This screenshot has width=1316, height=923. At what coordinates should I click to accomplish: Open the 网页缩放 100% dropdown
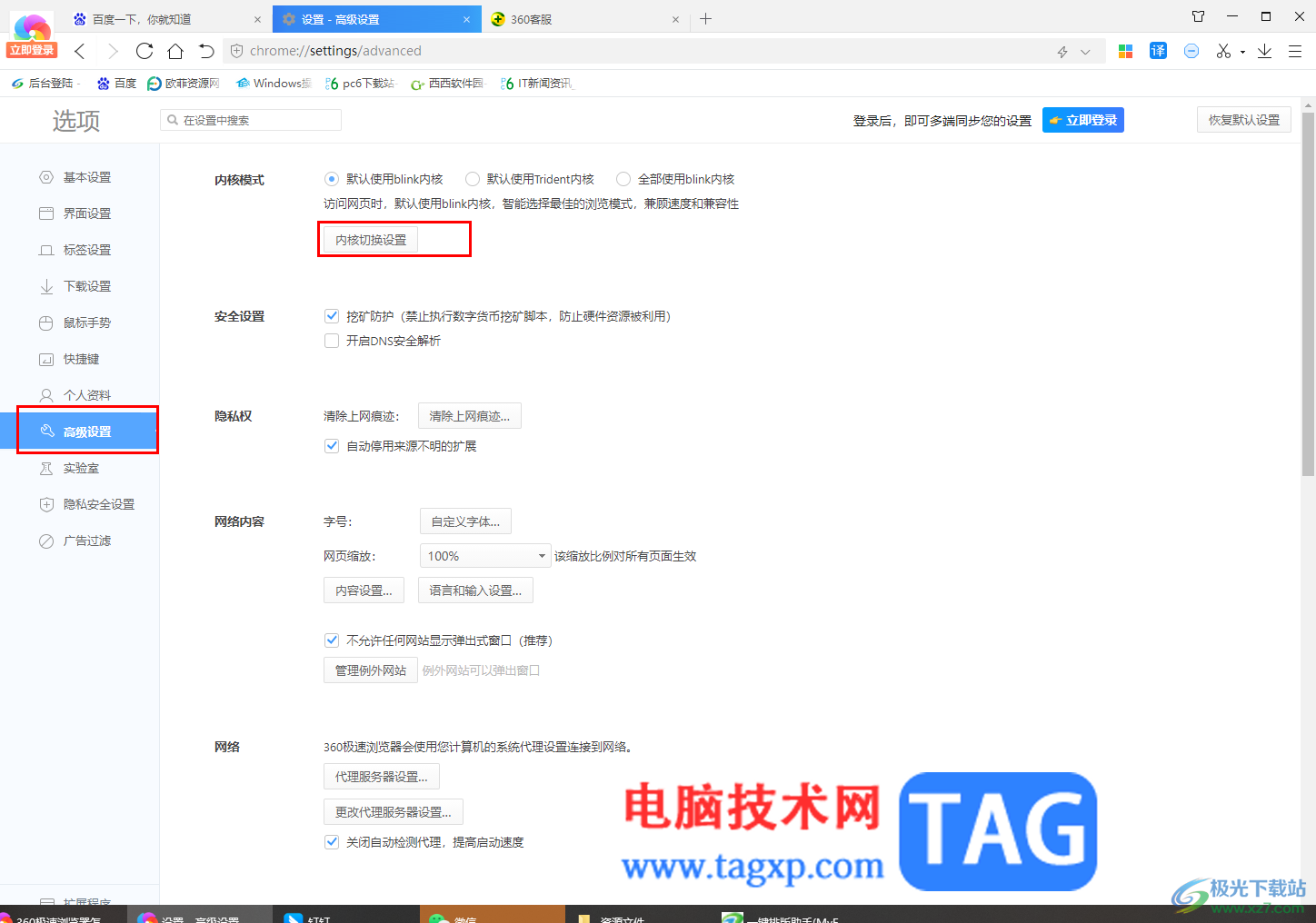pyautogui.click(x=485, y=556)
